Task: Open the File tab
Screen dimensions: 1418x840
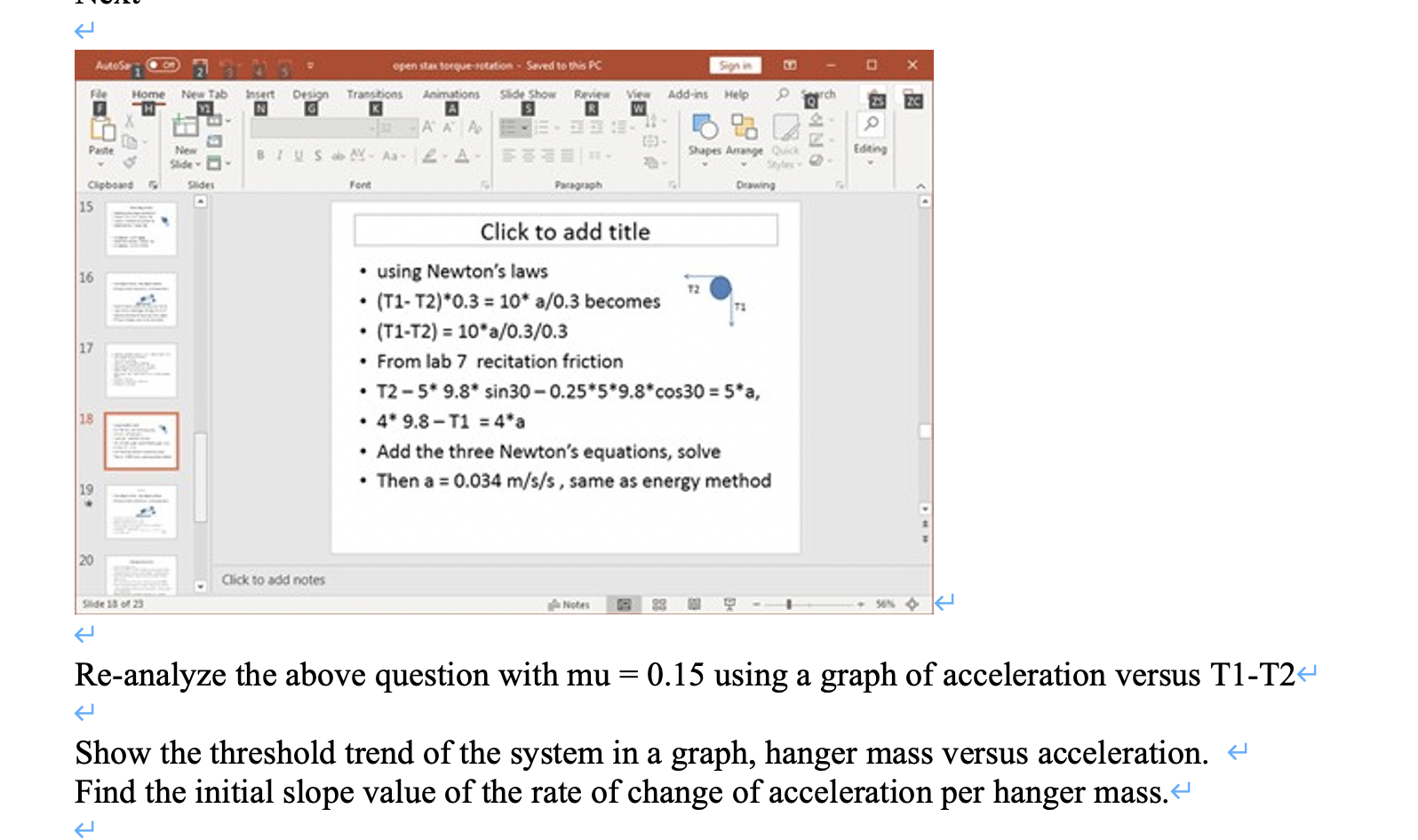Action: tap(99, 94)
